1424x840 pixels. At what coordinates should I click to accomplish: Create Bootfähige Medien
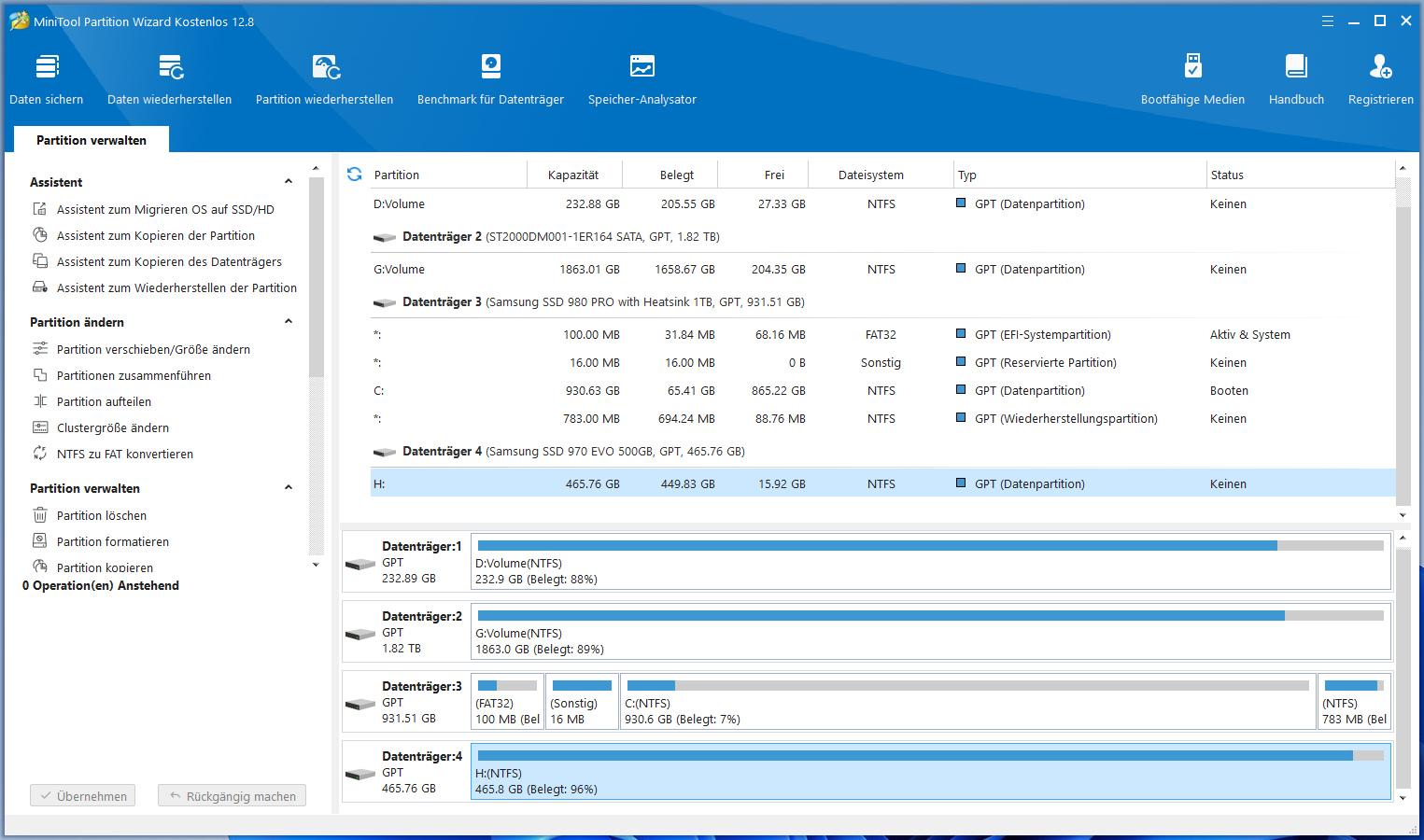click(1192, 80)
